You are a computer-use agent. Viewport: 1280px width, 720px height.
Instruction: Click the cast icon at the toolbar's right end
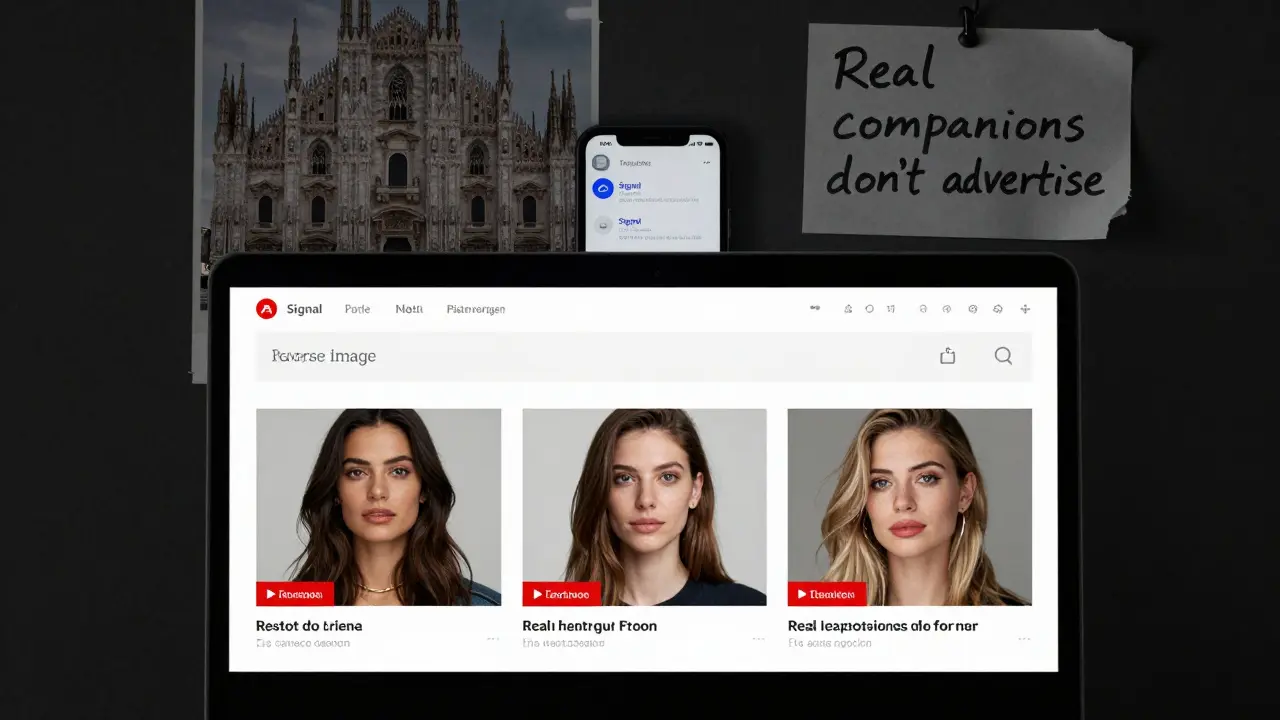tap(1025, 309)
